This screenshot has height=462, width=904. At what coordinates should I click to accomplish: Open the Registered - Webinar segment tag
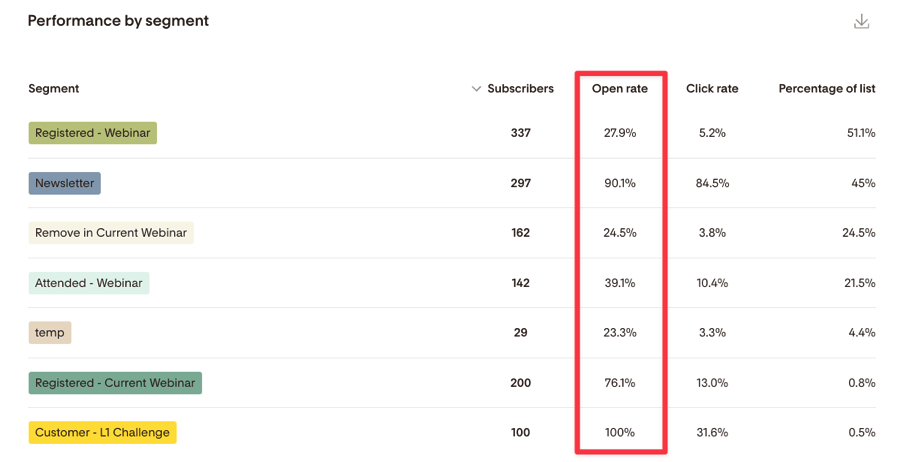coord(93,133)
